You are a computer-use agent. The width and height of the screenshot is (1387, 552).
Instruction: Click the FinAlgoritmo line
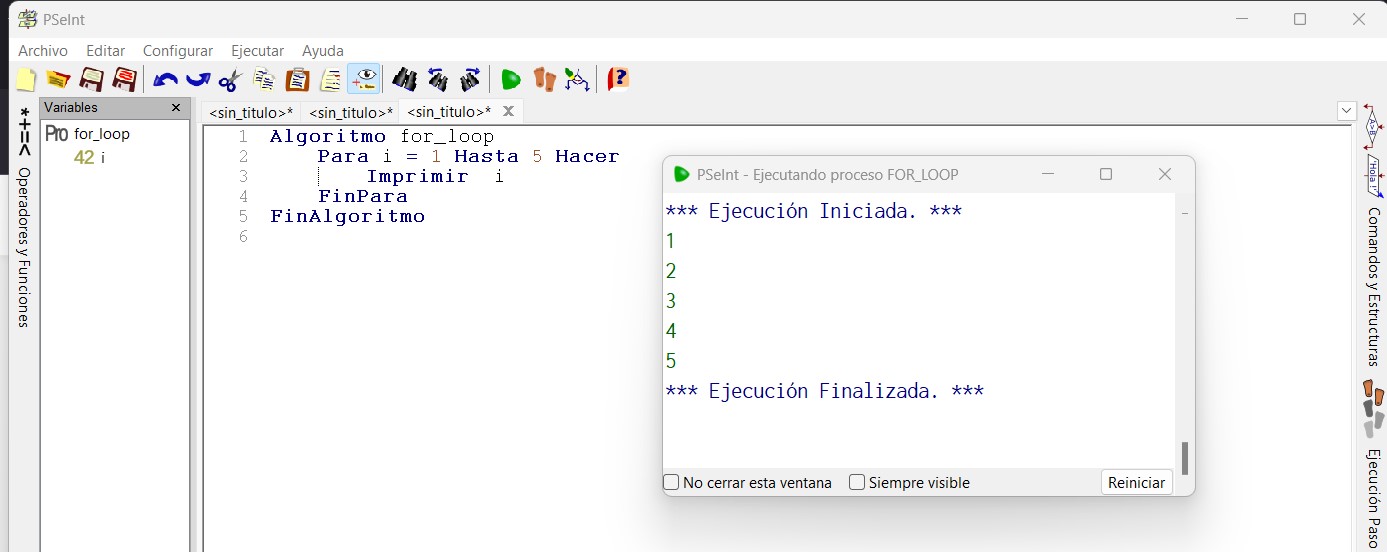[x=347, y=216]
